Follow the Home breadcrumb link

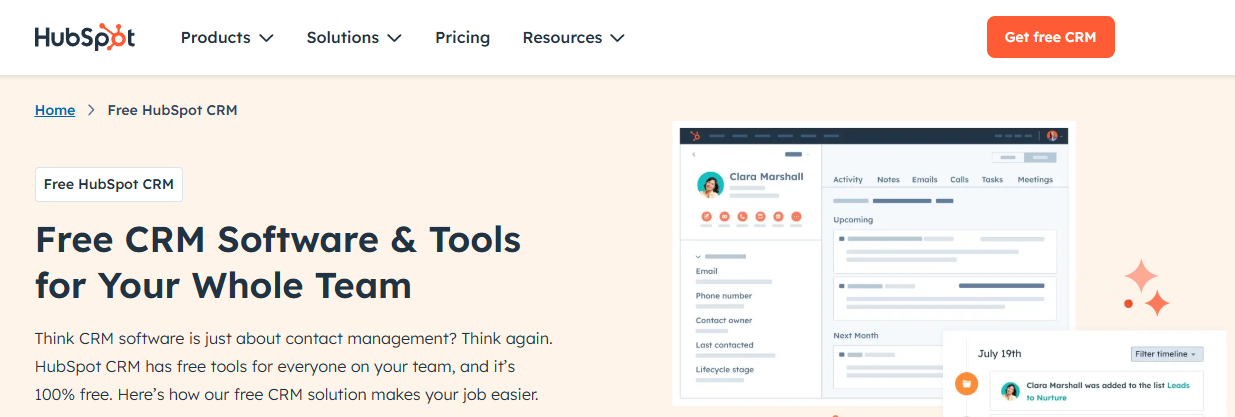click(x=55, y=110)
